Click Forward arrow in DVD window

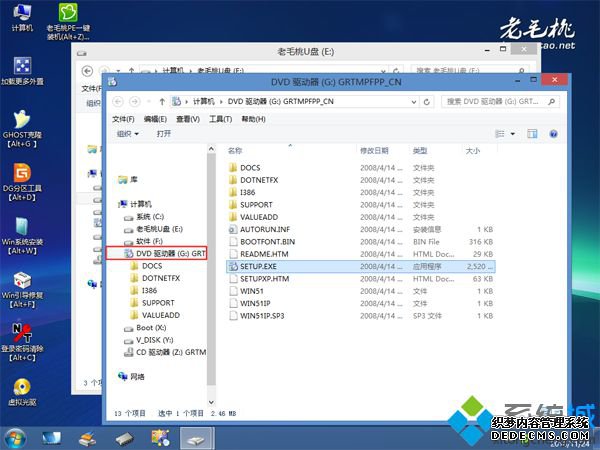point(134,101)
